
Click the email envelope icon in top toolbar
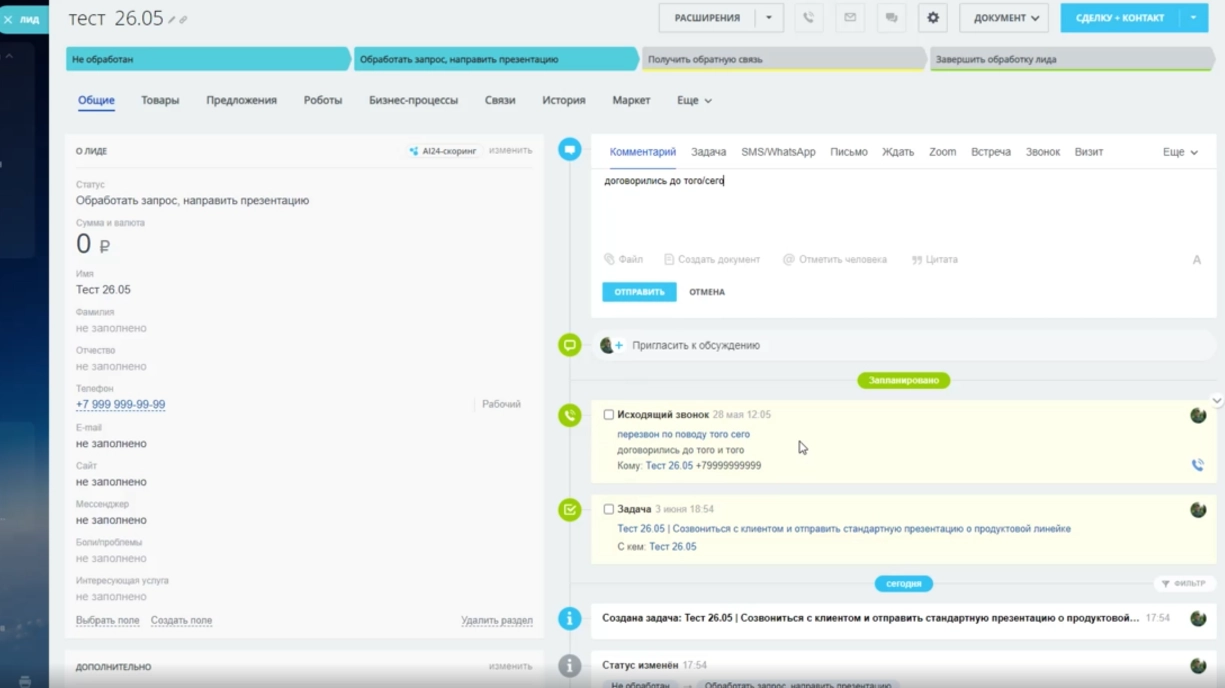(850, 18)
